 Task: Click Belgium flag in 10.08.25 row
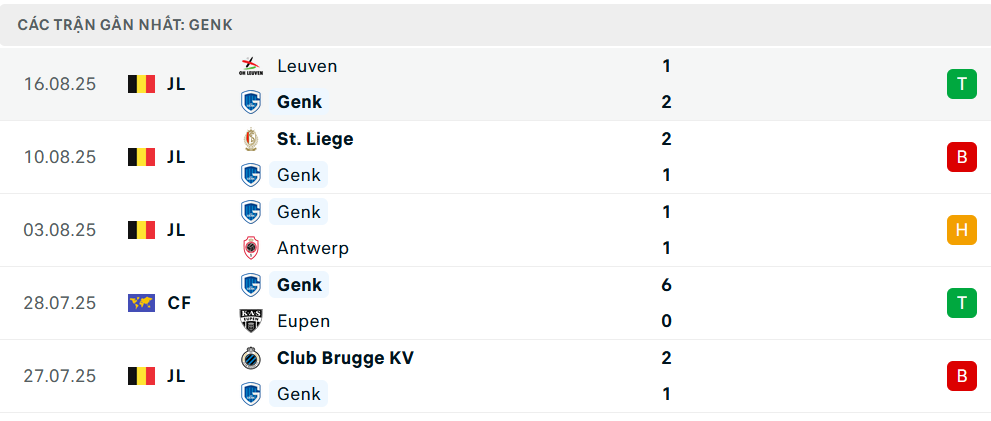coord(141,157)
